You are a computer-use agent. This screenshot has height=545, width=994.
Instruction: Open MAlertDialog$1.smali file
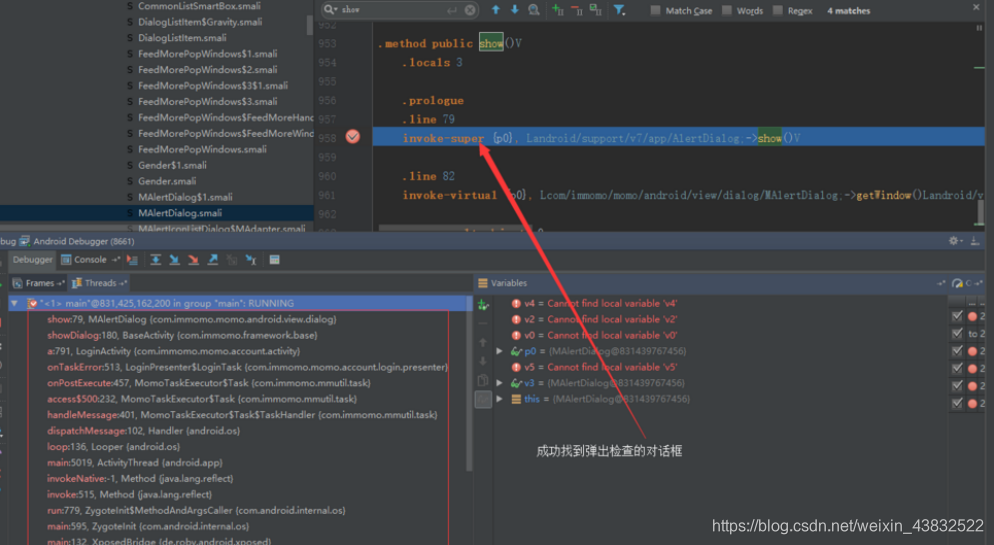tap(185, 197)
